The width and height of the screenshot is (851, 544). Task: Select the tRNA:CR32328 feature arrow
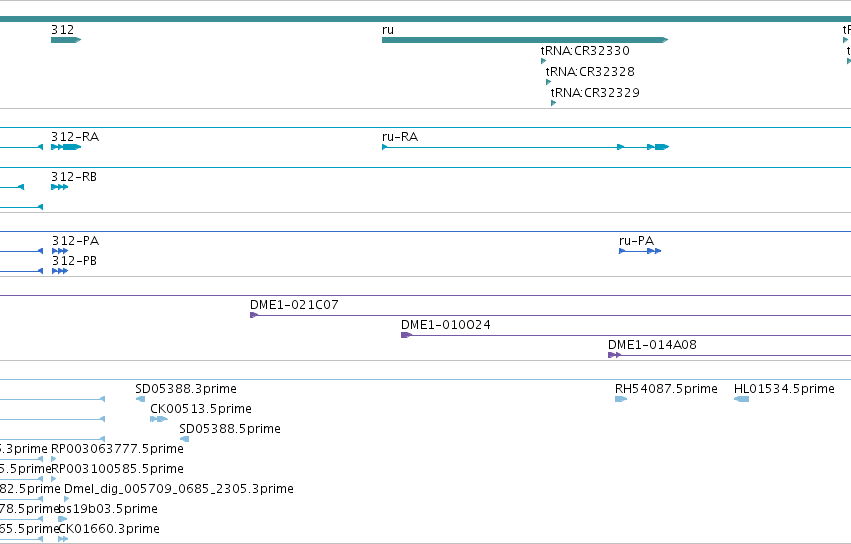[x=548, y=82]
